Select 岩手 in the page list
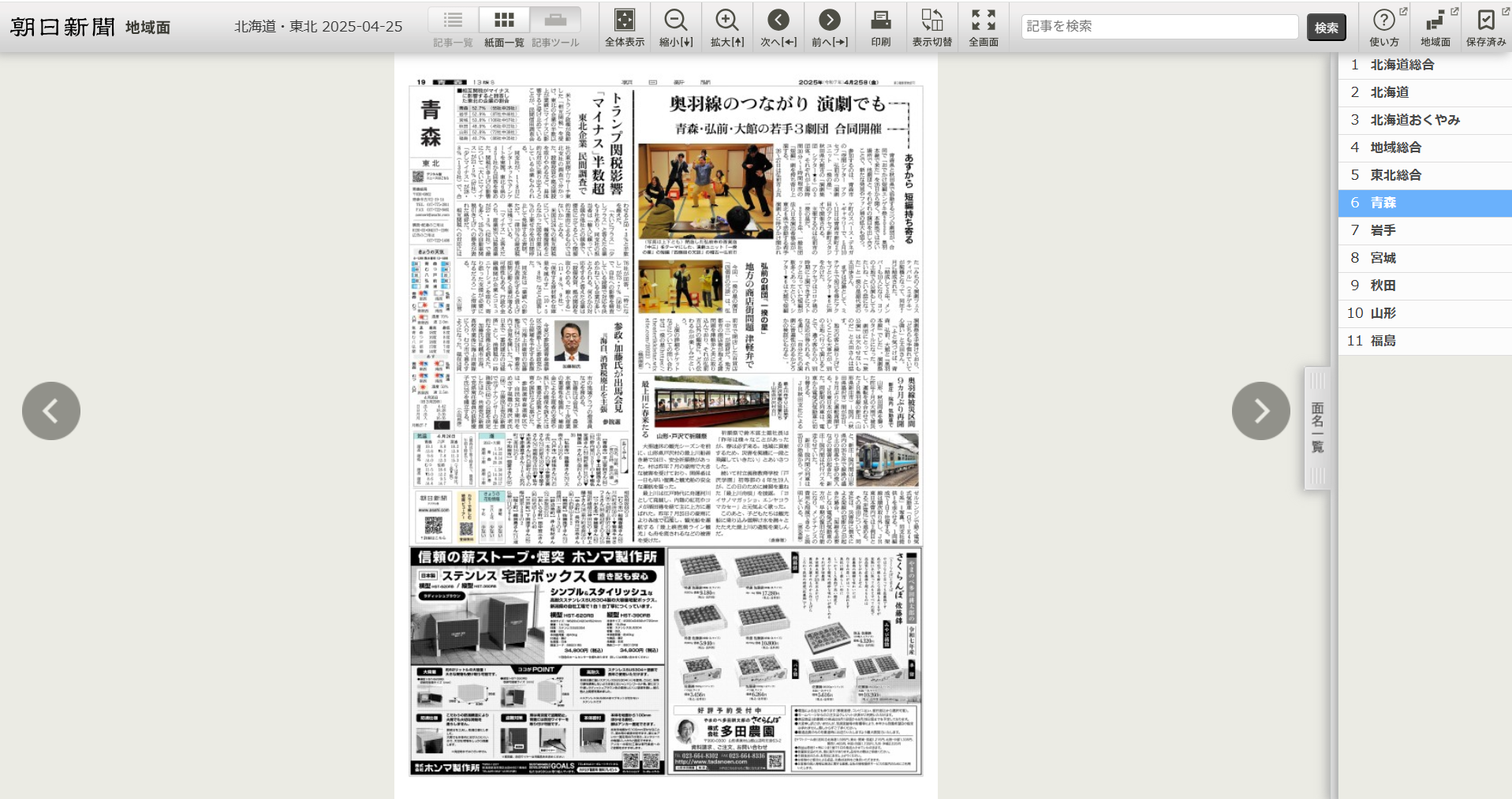The image size is (1512, 799). tap(1383, 230)
